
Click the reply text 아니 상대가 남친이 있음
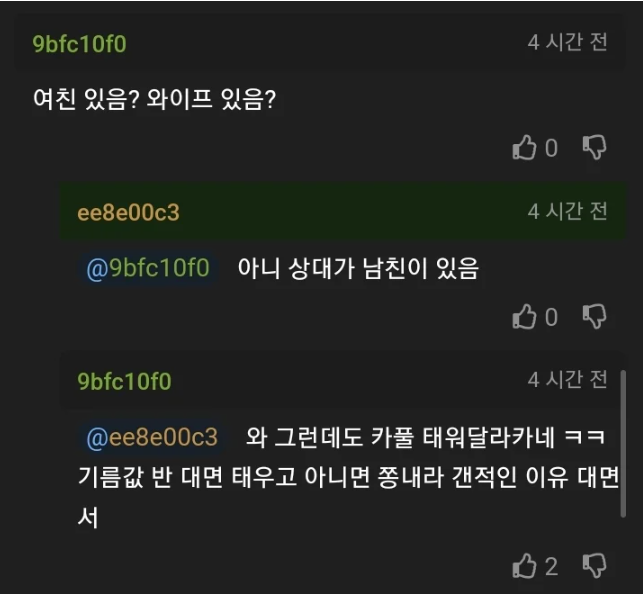pyautogui.click(x=358, y=269)
